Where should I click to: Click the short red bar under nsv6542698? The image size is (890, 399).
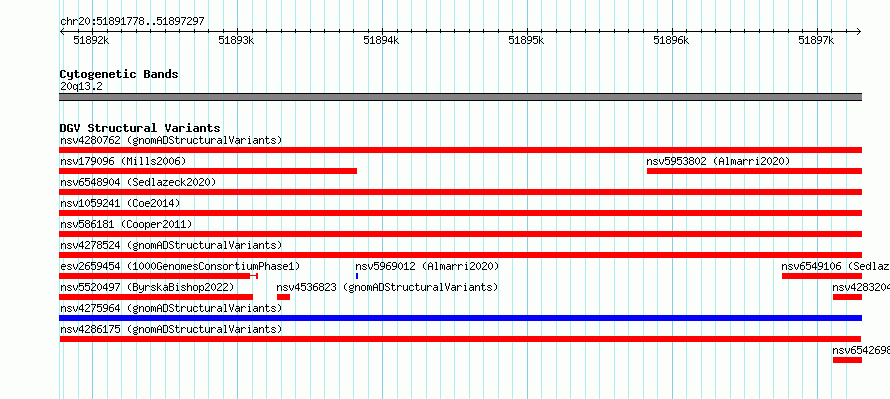tap(847, 360)
